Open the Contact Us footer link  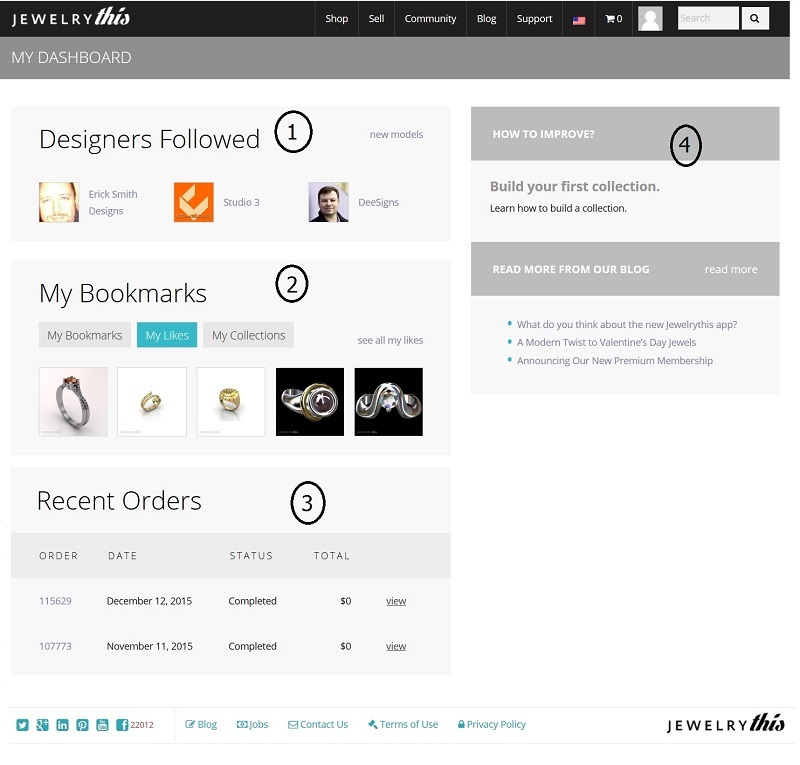318,725
